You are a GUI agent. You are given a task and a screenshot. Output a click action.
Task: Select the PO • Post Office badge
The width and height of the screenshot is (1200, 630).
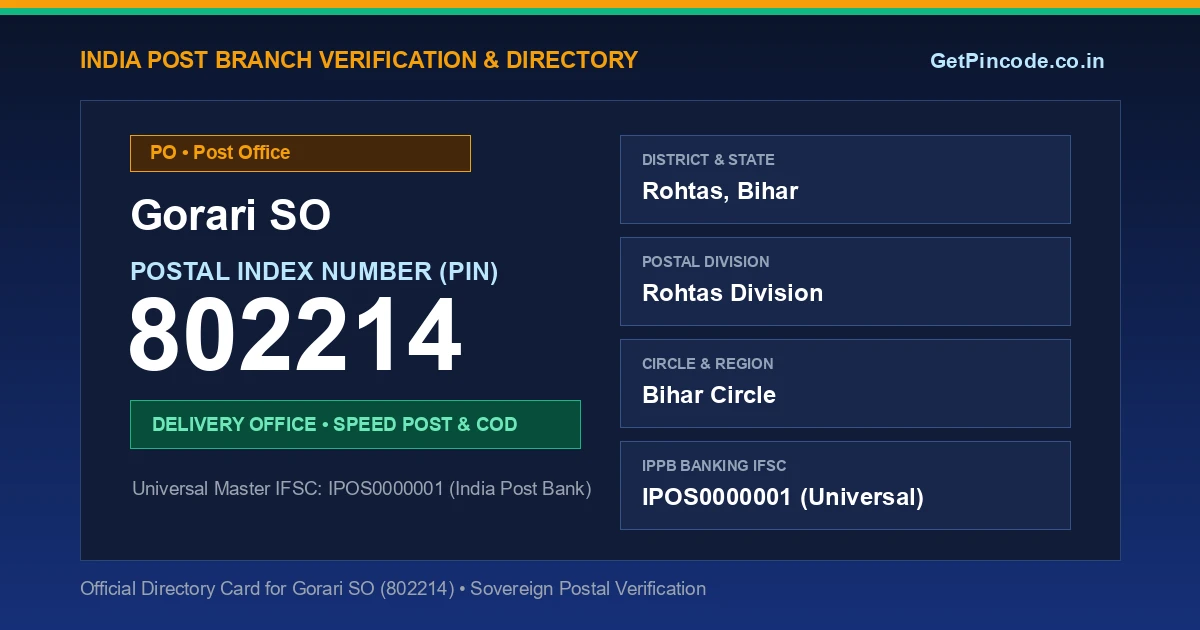[300, 153]
